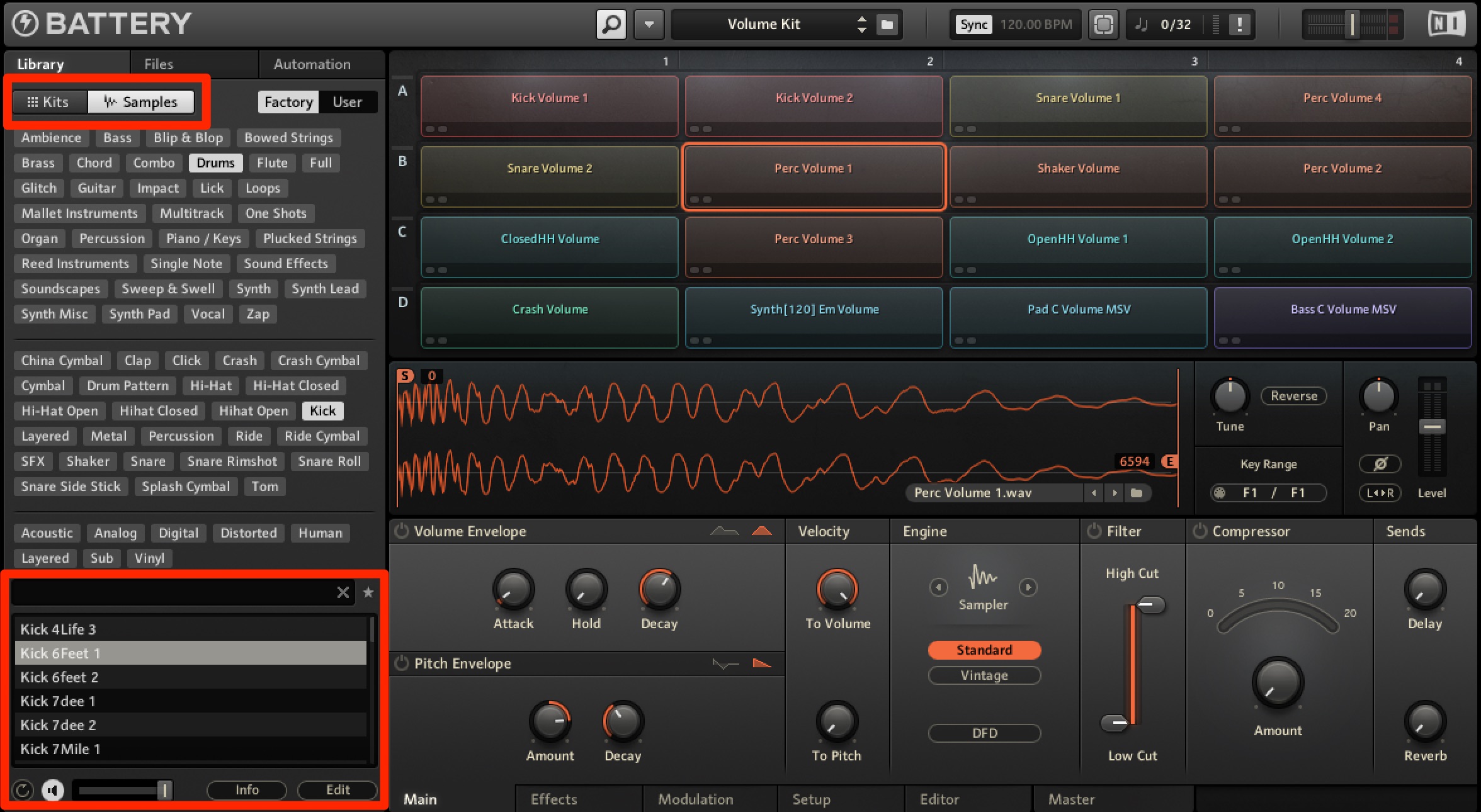Screen dimensions: 1481x812
Task: Enable the Filter power switch
Action: (1094, 531)
